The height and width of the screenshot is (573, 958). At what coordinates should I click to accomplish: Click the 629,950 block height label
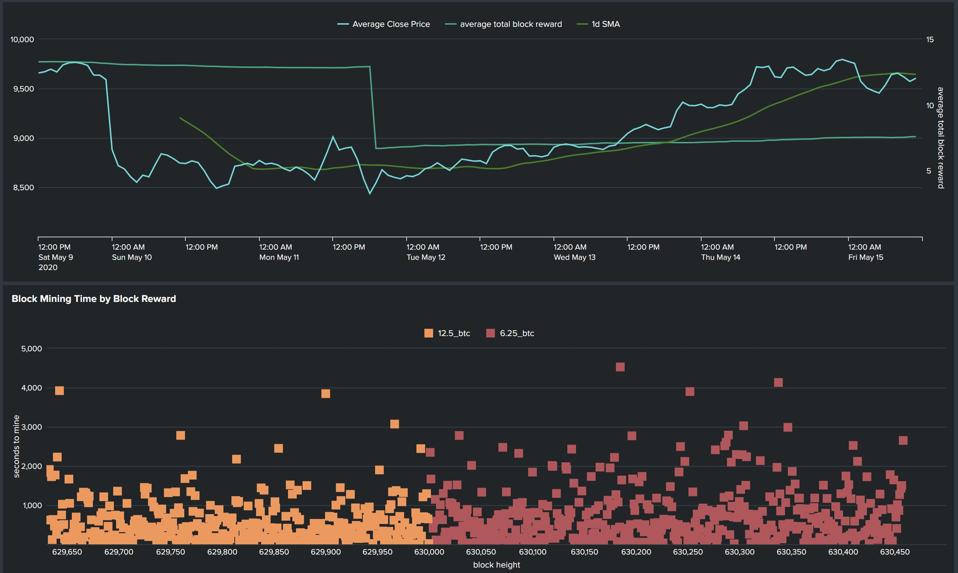[x=378, y=552]
